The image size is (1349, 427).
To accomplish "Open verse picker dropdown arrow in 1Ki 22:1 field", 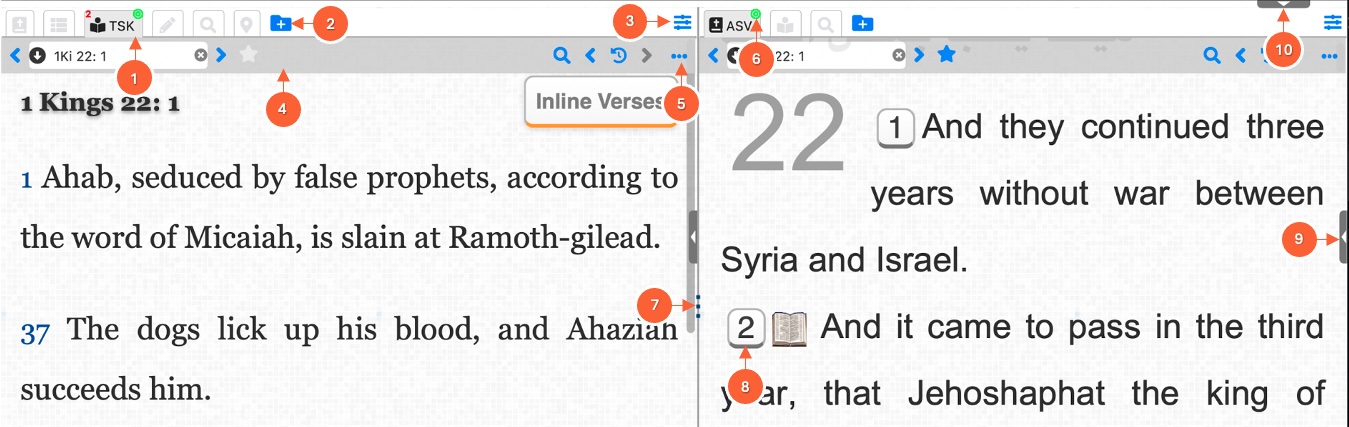I will pyautogui.click(x=37, y=56).
